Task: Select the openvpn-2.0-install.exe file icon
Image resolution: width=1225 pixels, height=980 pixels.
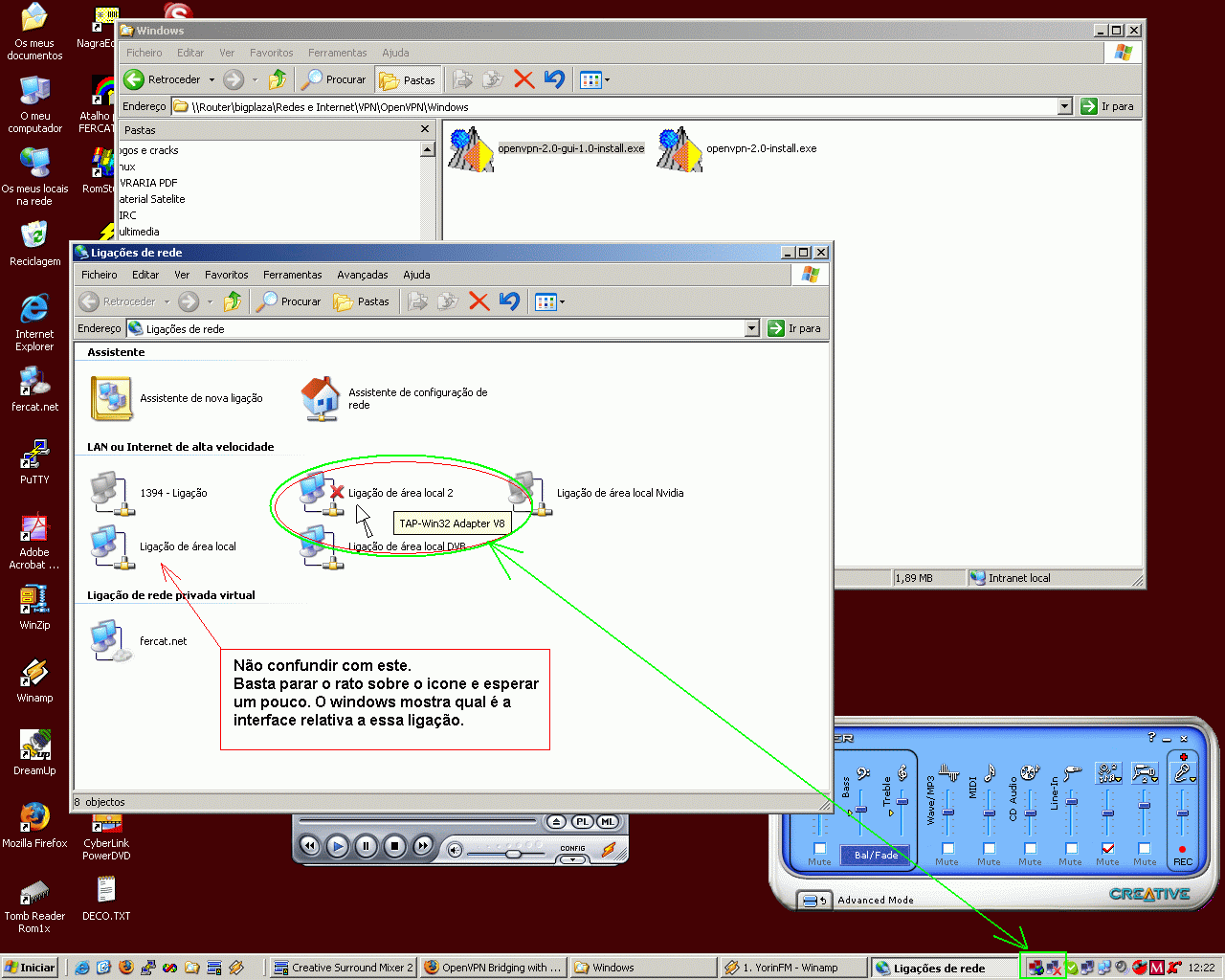Action: click(x=679, y=149)
